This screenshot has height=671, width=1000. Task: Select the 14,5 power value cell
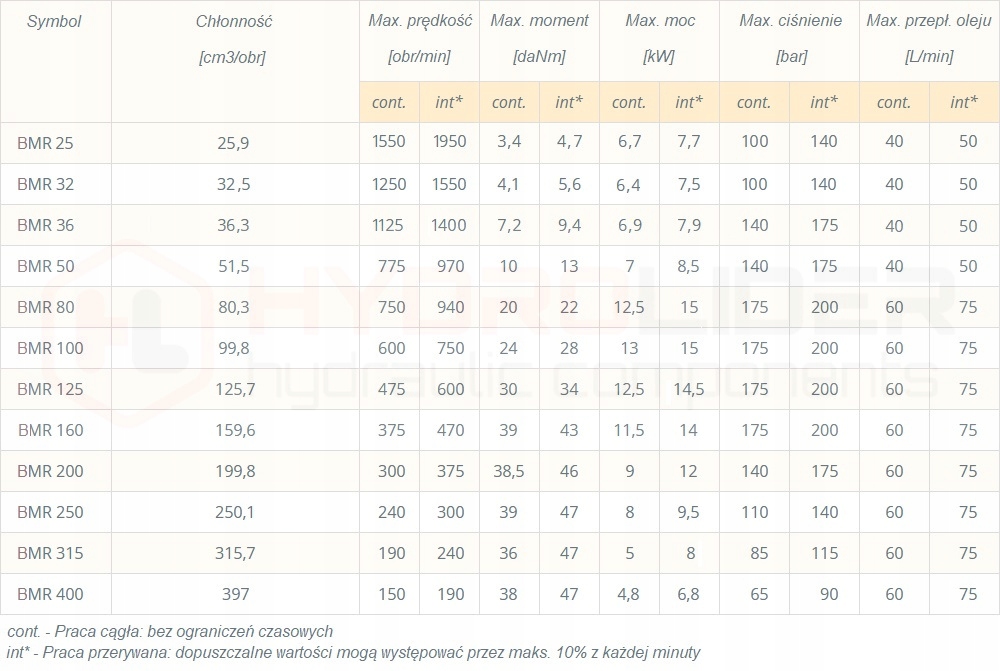688,389
